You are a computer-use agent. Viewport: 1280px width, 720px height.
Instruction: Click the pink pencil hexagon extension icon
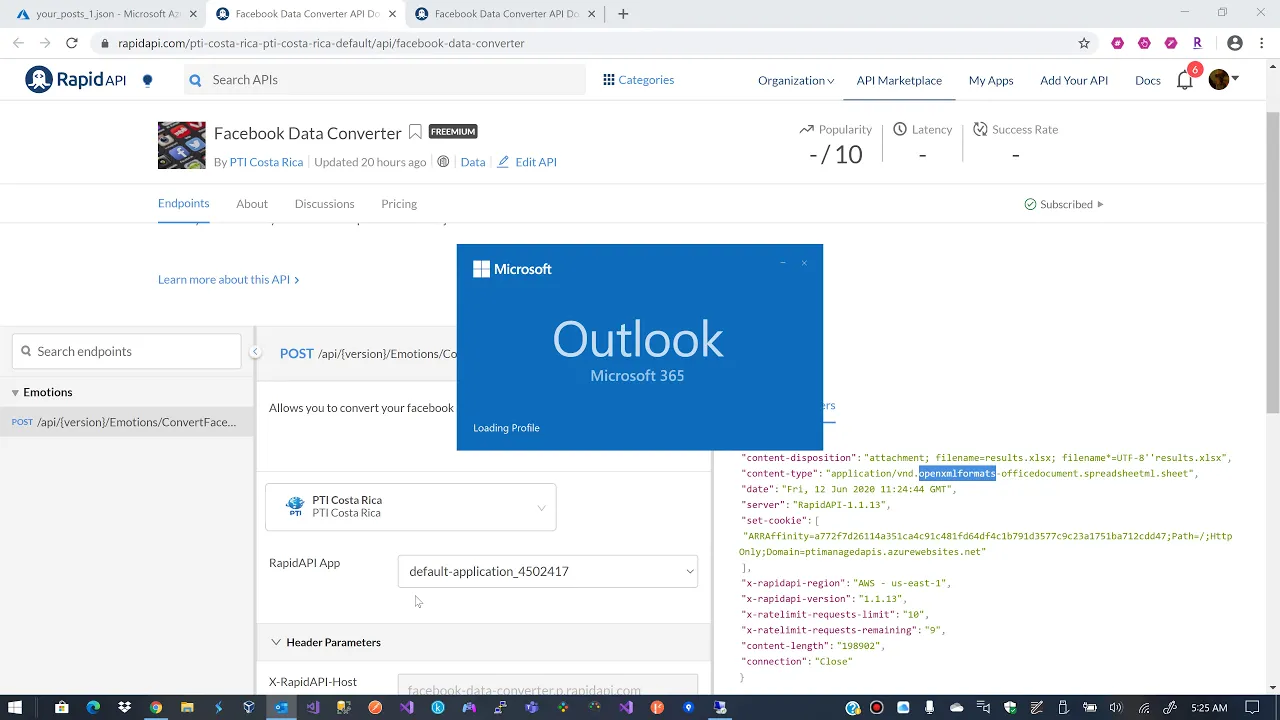point(1171,43)
